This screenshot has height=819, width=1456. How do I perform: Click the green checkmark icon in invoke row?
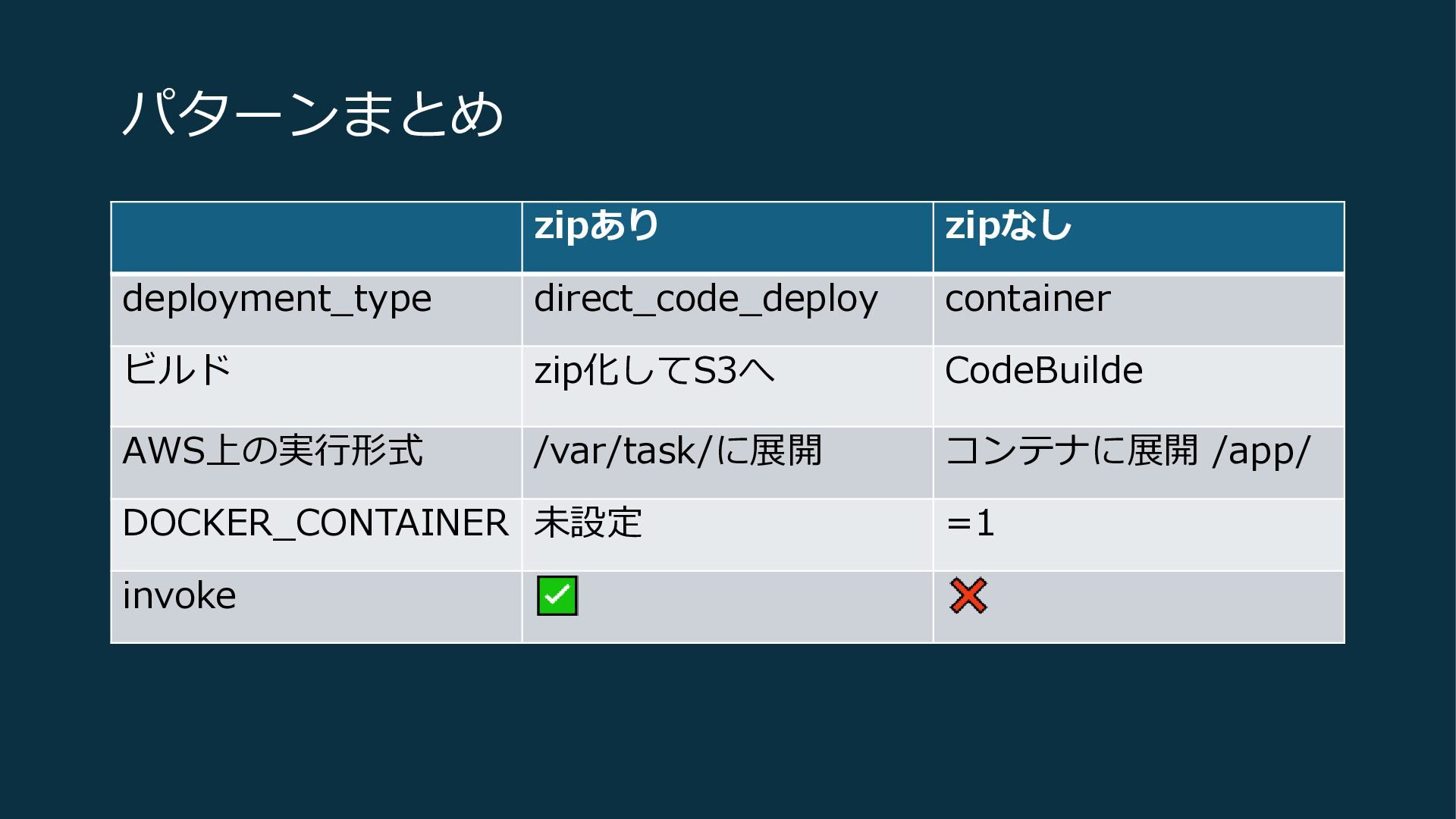557,595
